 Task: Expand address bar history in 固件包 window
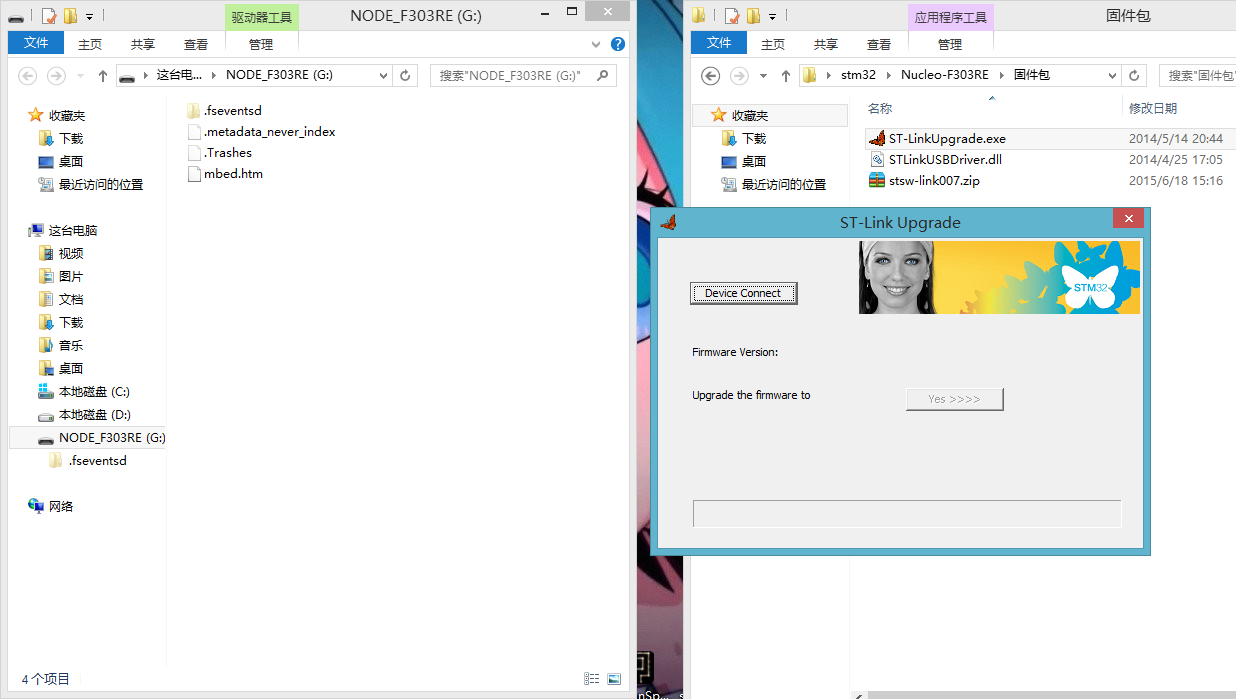tap(1112, 75)
